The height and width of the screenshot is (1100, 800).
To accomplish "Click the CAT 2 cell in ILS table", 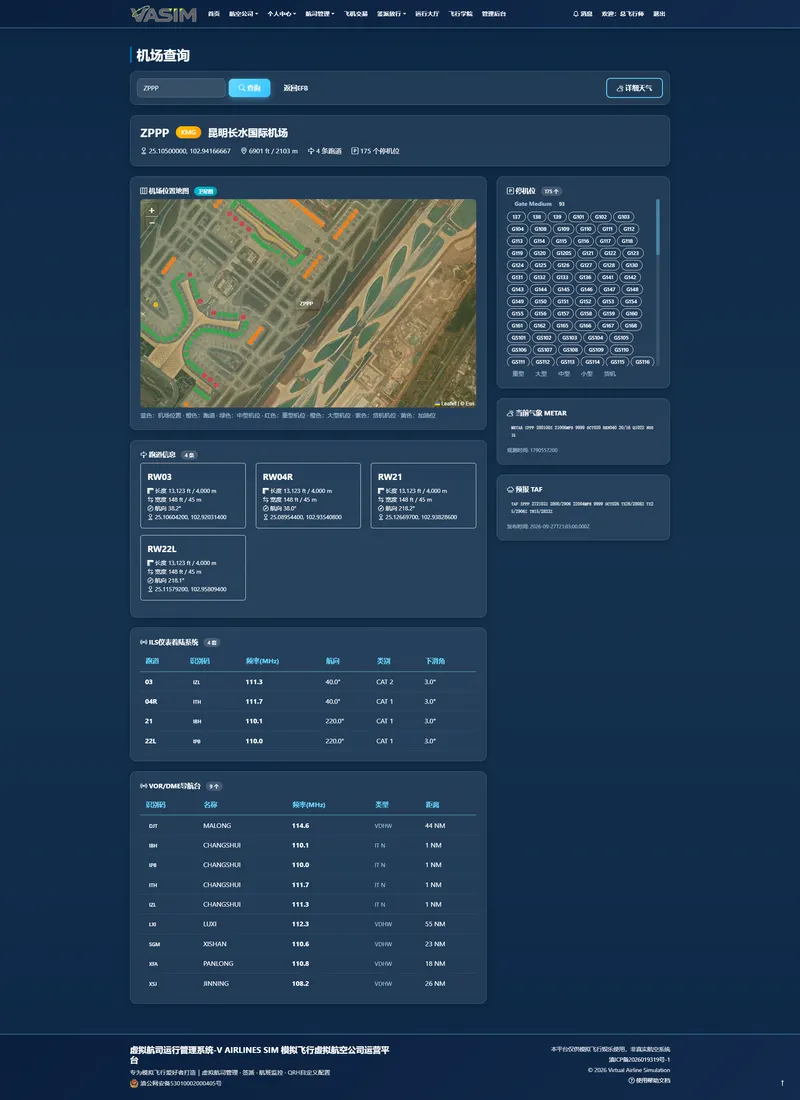I will [x=385, y=682].
